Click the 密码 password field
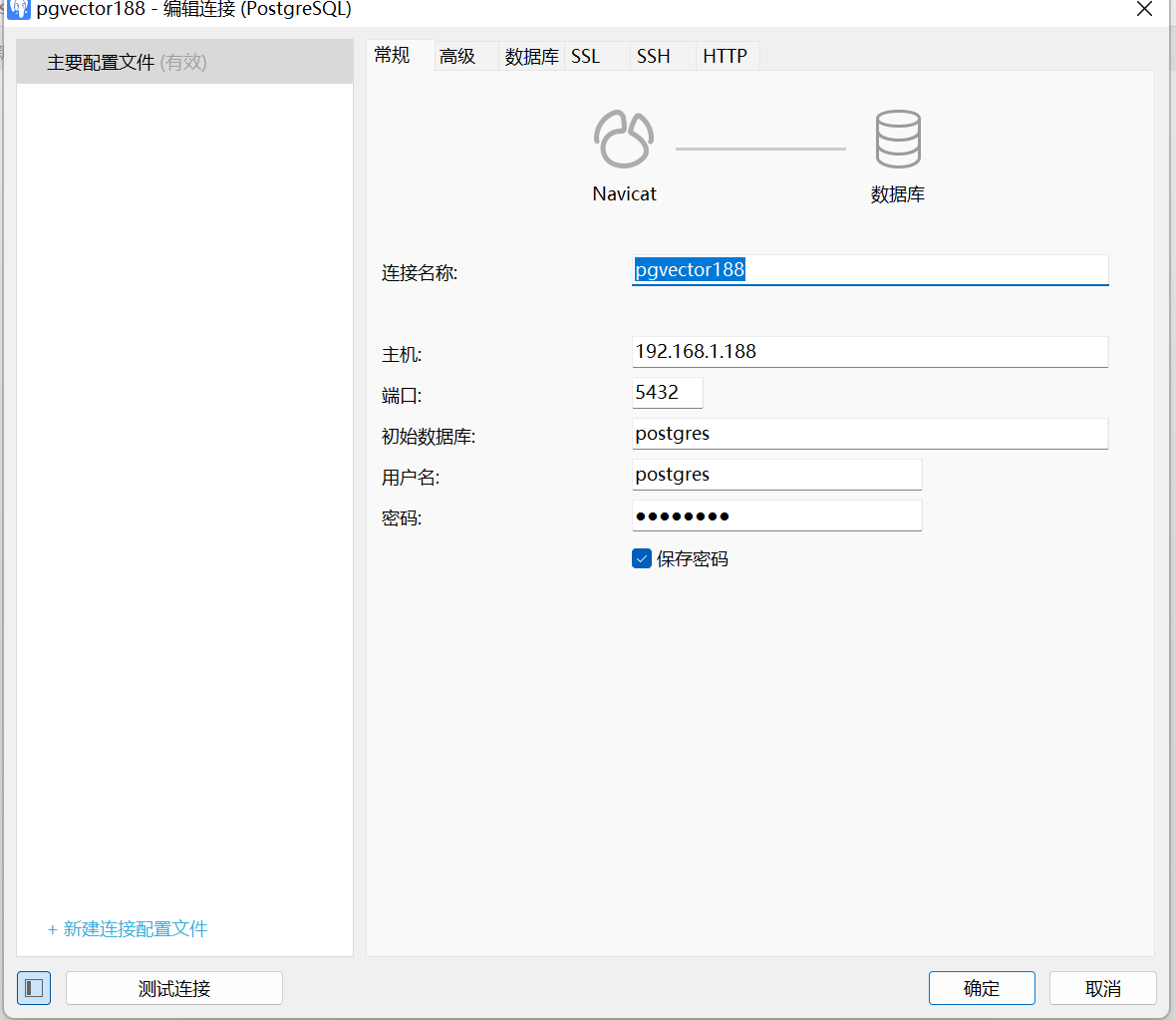Screen dimensions: 1176x1020 [x=776, y=515]
